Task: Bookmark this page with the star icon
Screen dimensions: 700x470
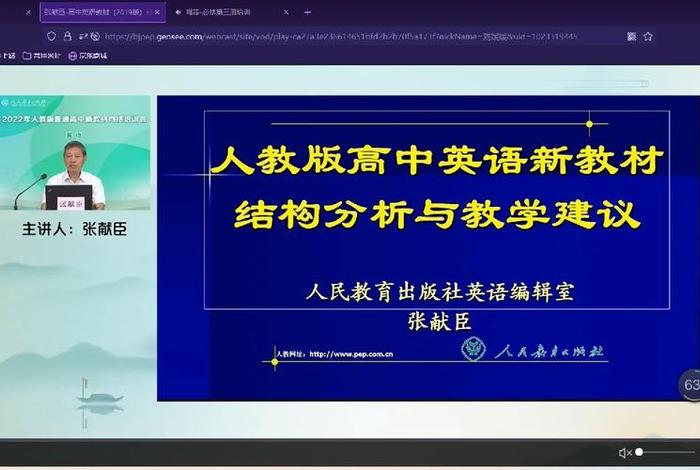Action: click(648, 36)
